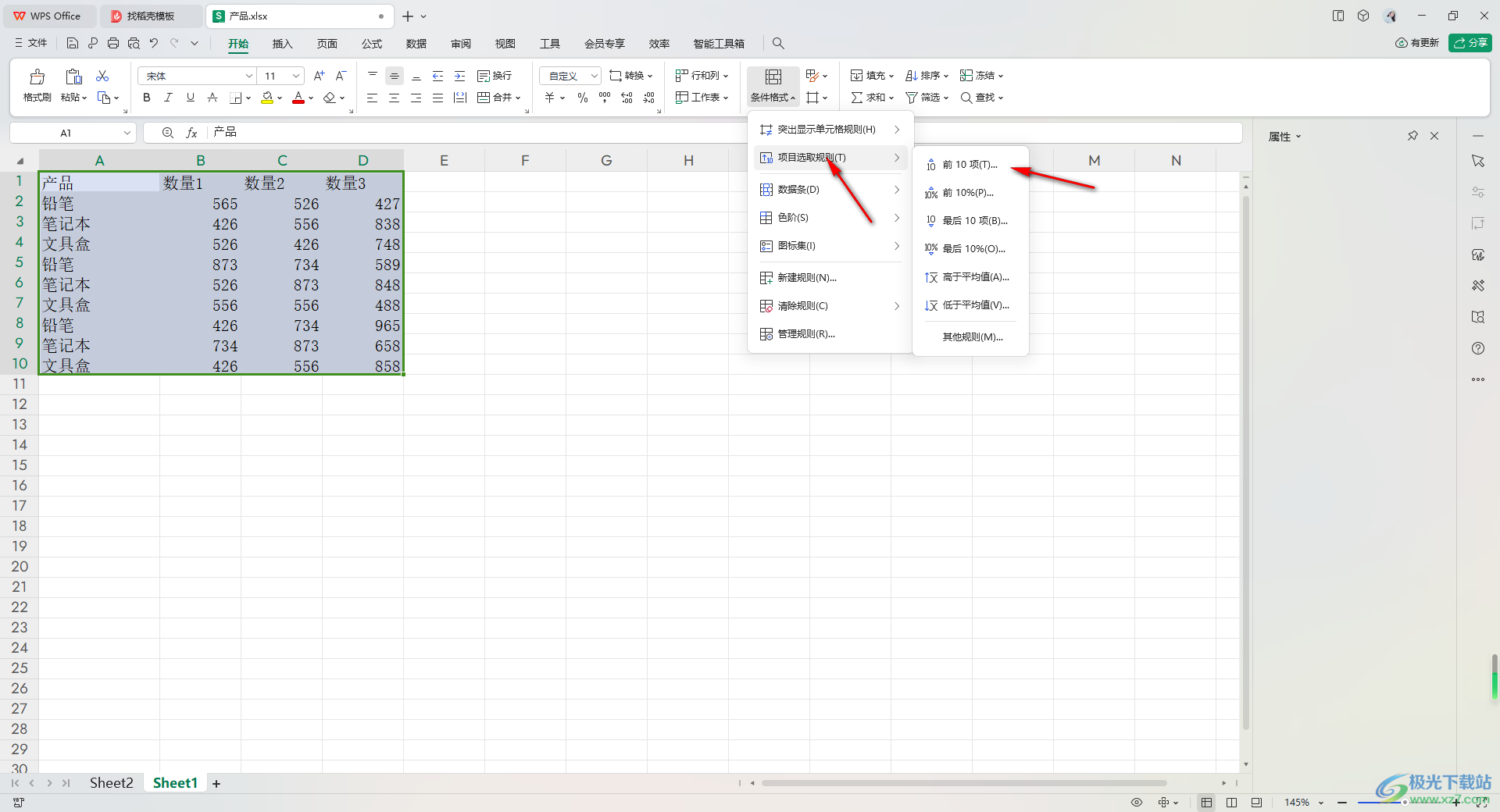Switch to the Sheet2 tab
Viewport: 1500px width, 812px height.
(x=111, y=783)
